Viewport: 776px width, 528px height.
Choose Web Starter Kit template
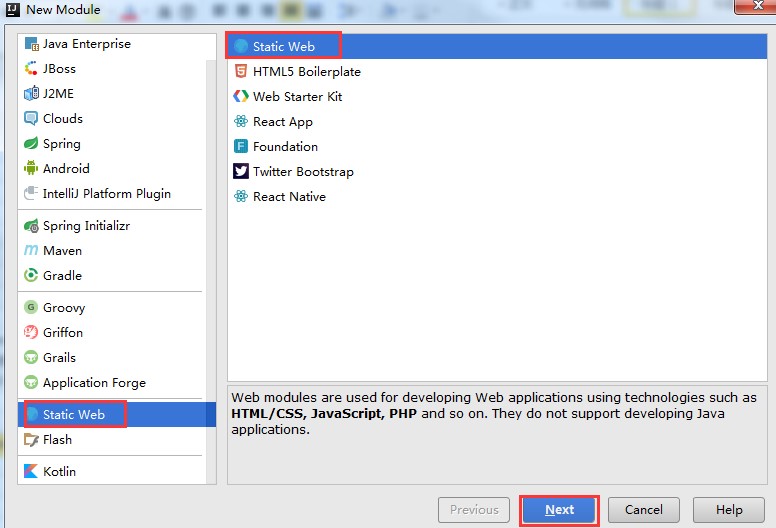[x=299, y=97]
